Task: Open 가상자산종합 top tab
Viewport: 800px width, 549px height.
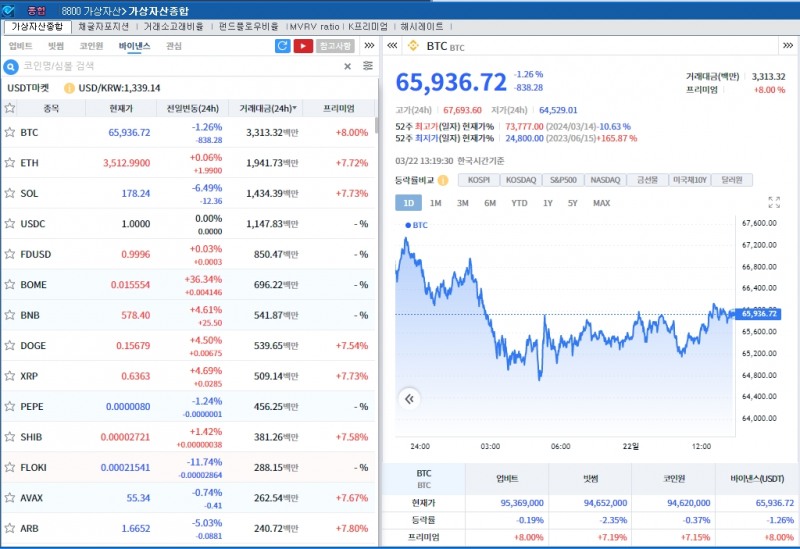Action: pos(37,27)
